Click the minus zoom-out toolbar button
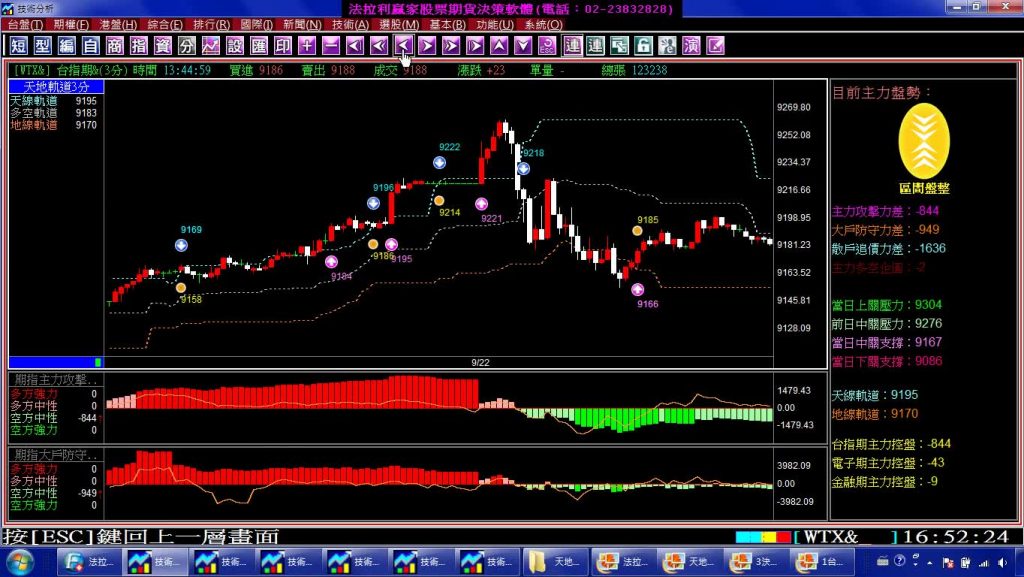Image resolution: width=1024 pixels, height=577 pixels. [x=331, y=46]
